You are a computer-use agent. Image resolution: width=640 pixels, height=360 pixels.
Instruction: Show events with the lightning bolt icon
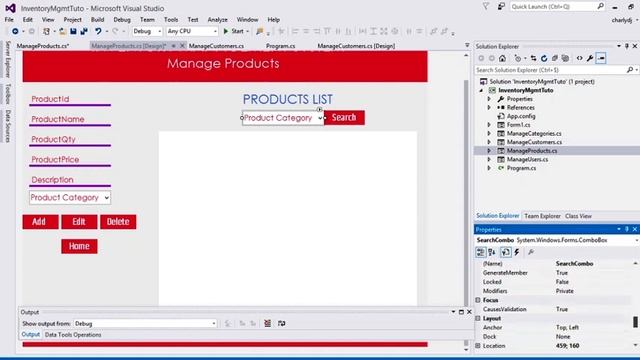tap(517, 252)
